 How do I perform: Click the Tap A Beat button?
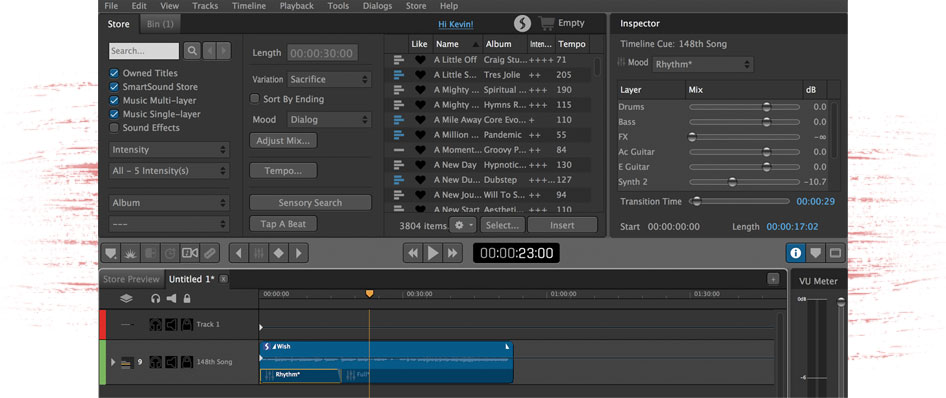283,224
